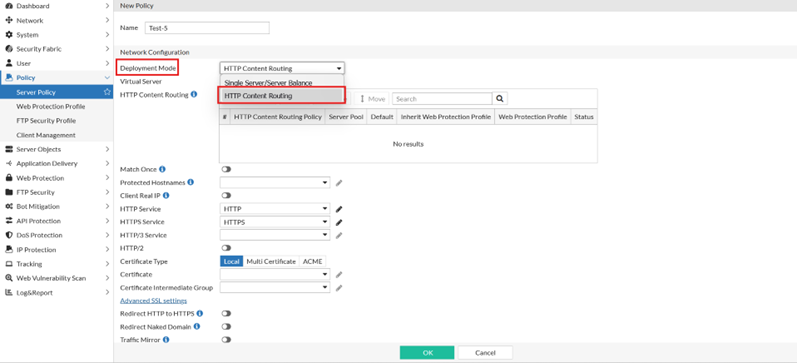The width and height of the screenshot is (797, 363).
Task: Open Advanced SSL settings link
Action: click(154, 300)
